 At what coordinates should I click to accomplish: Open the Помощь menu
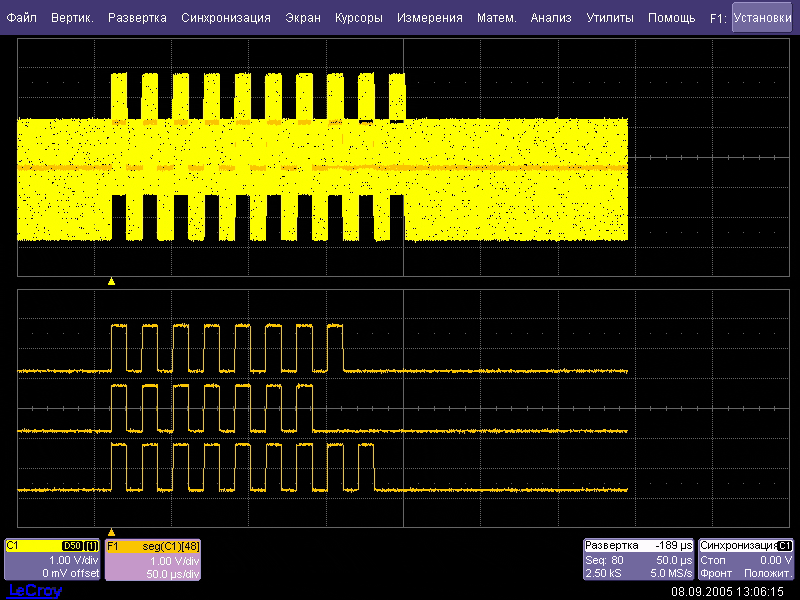(x=671, y=18)
